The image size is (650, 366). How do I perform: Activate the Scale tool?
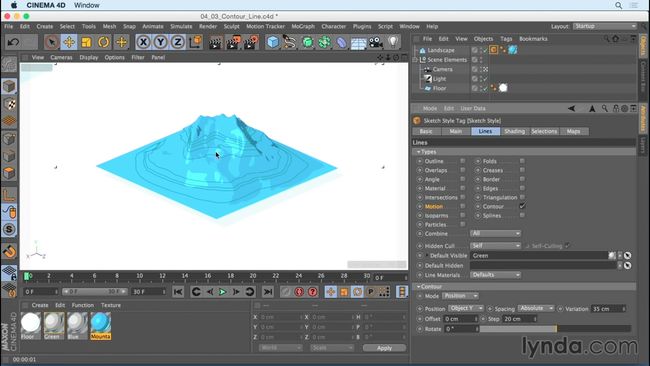[86, 42]
